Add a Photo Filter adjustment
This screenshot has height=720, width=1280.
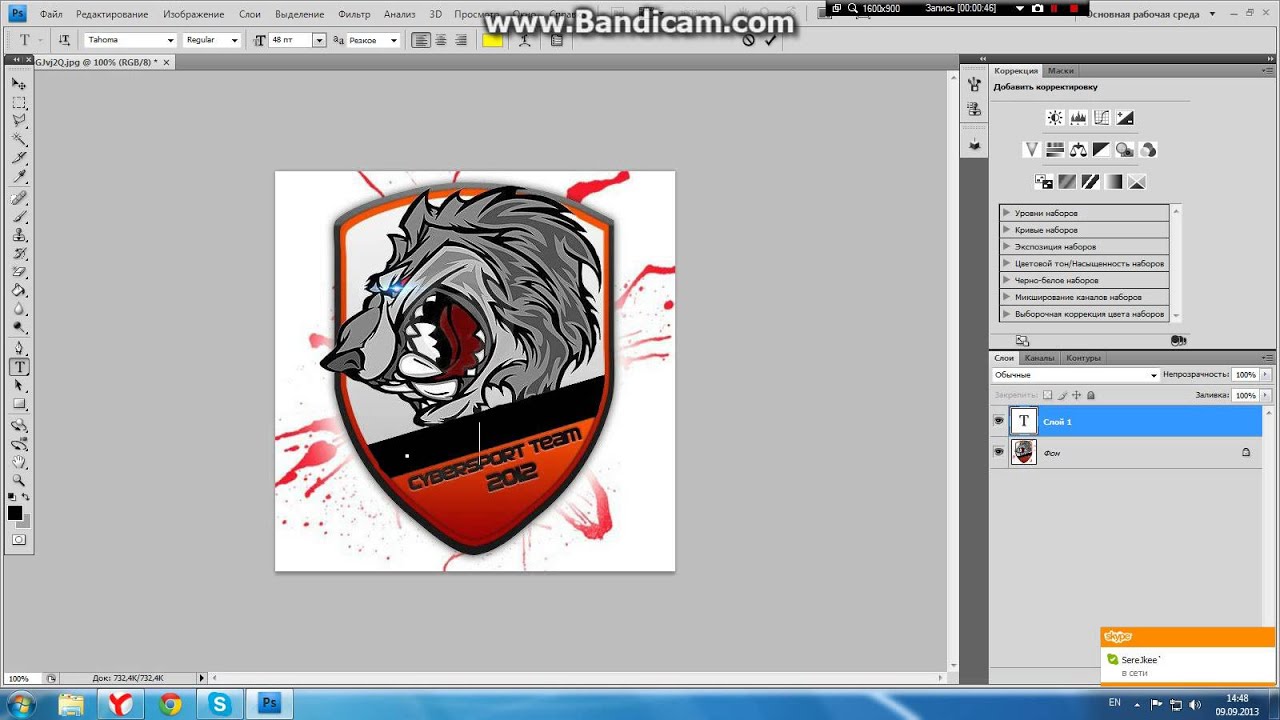[x=1125, y=150]
